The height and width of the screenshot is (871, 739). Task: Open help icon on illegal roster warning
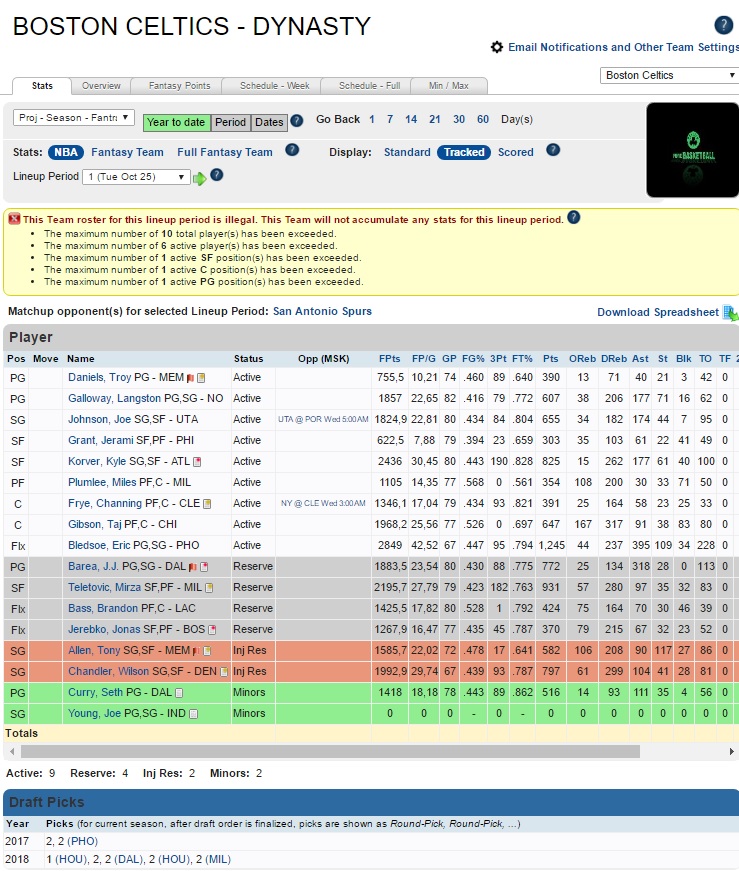[x=573, y=218]
